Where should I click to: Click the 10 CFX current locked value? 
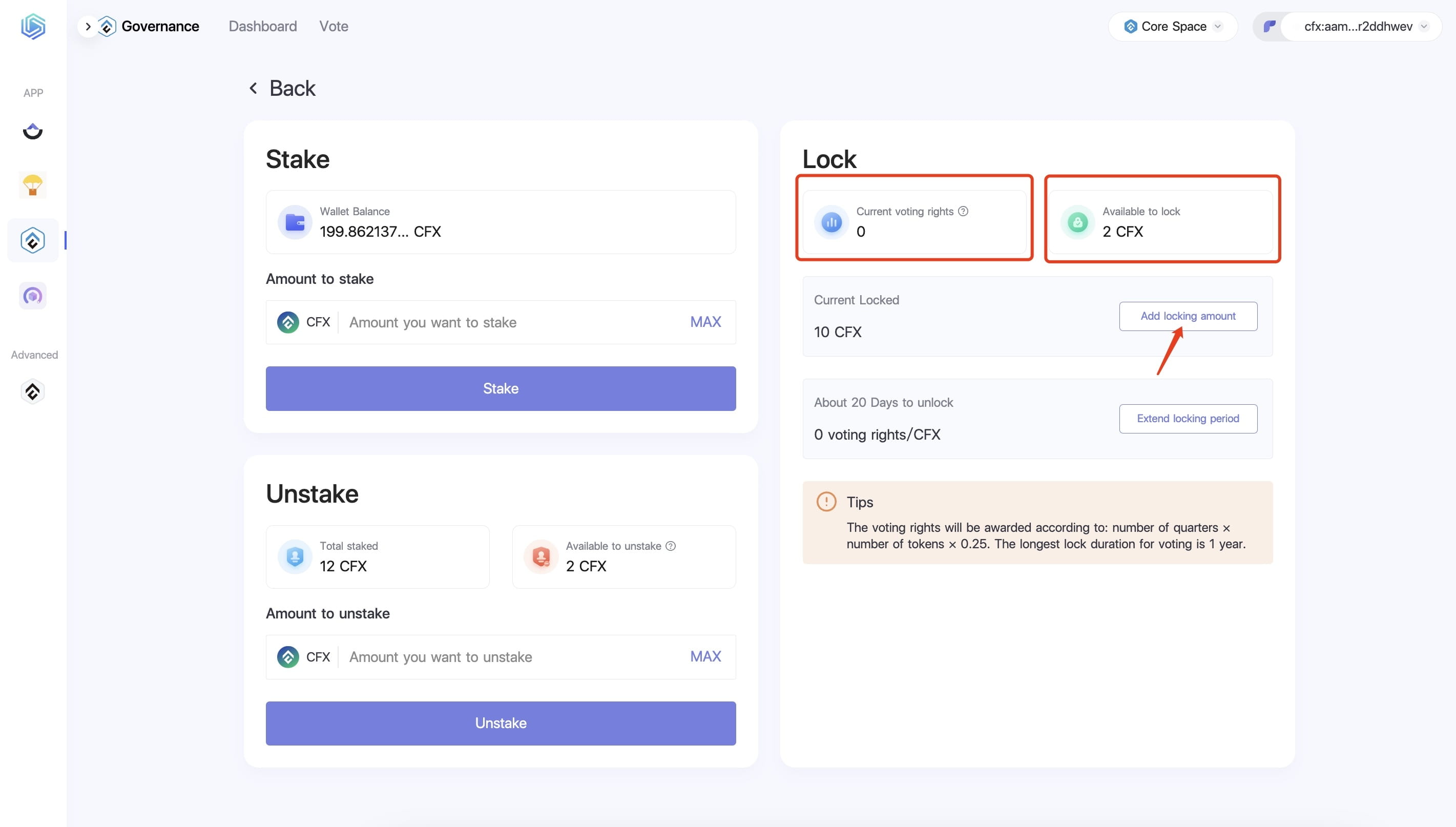[838, 332]
